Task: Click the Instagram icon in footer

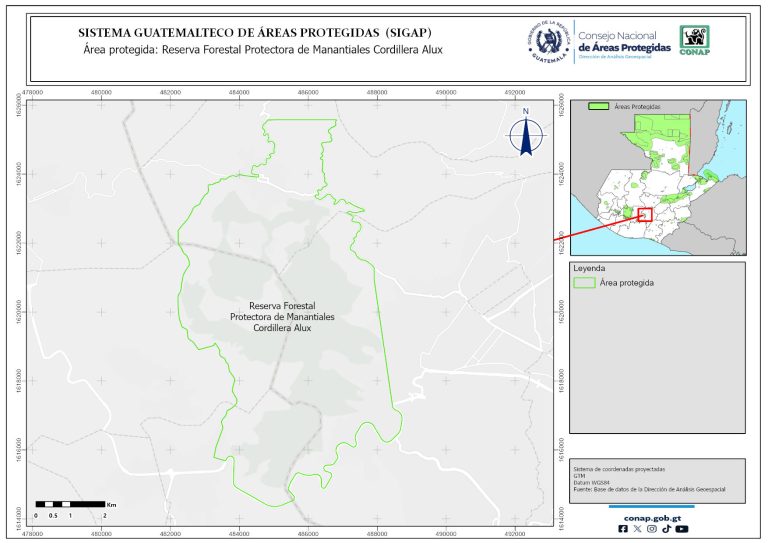Action: coord(652,529)
